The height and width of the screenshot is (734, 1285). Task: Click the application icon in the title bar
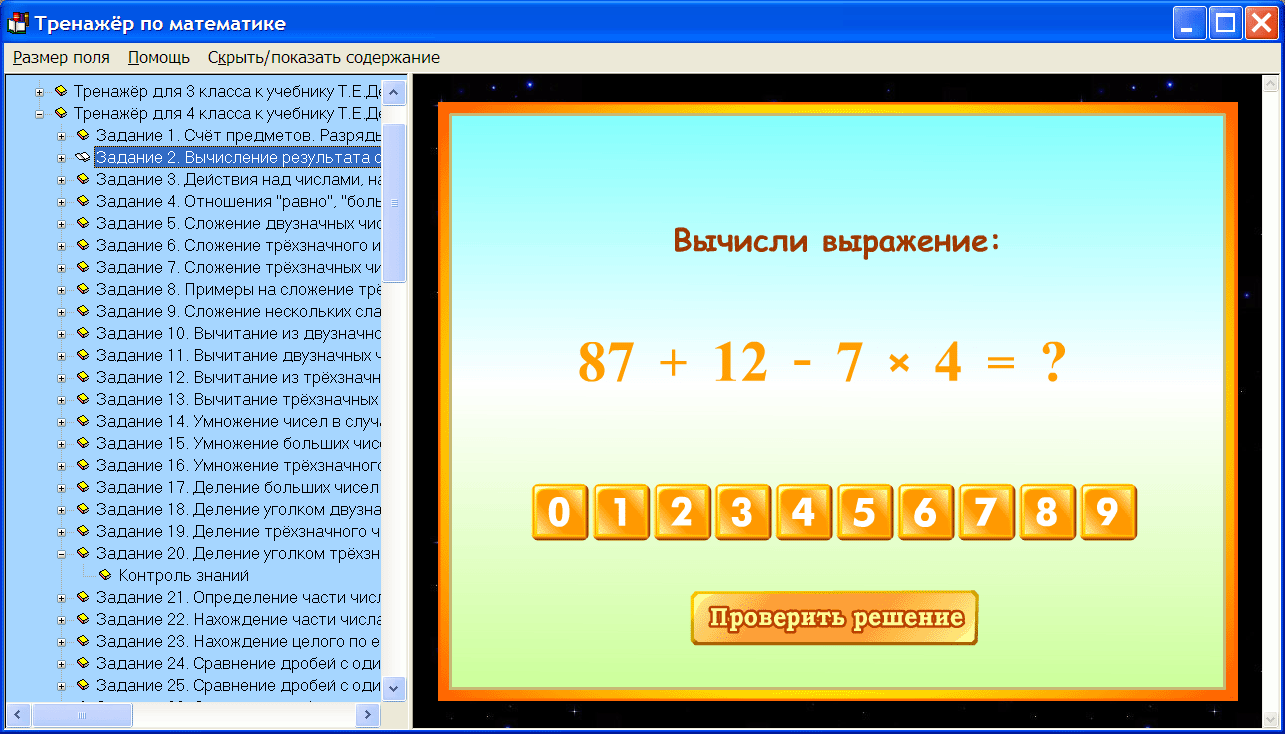[x=18, y=22]
